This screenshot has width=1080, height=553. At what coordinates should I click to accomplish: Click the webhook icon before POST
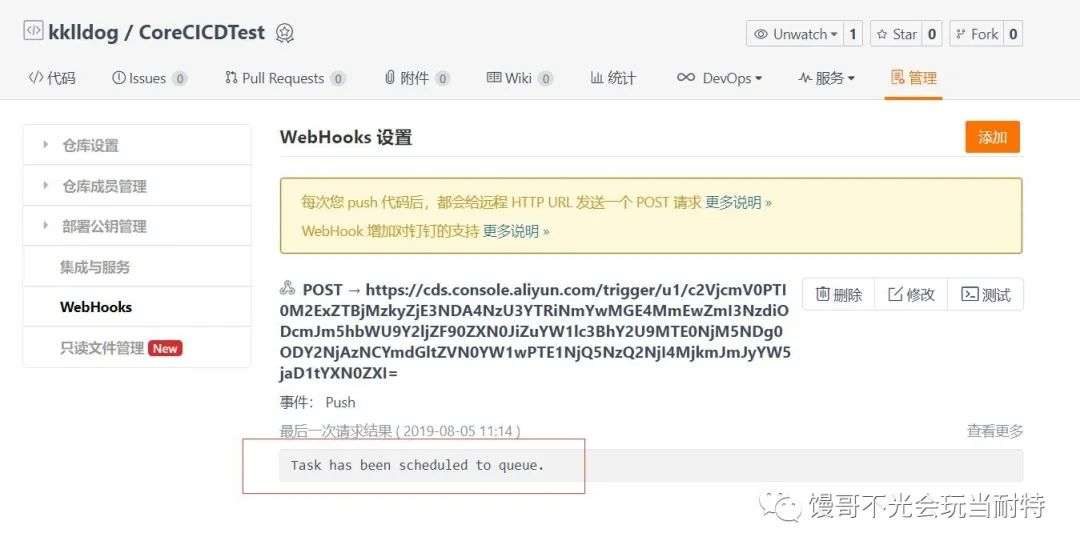287,289
